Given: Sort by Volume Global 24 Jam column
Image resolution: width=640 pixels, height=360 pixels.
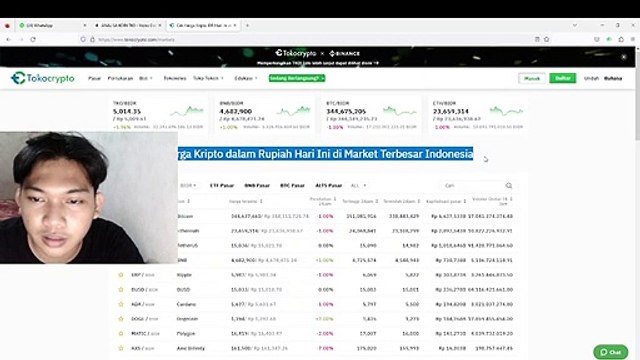Looking at the screenshot, I should (492, 201).
